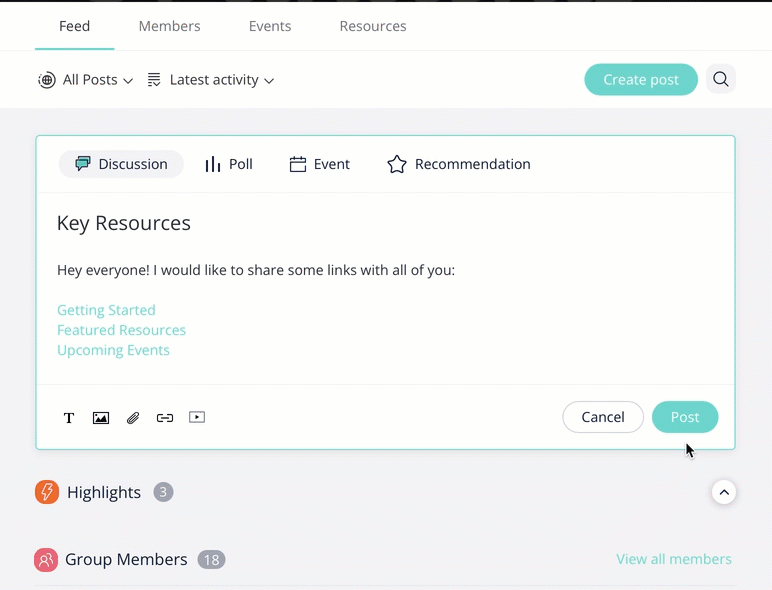Collapse the Highlights section
Image resolution: width=772 pixels, height=590 pixels.
click(x=724, y=492)
